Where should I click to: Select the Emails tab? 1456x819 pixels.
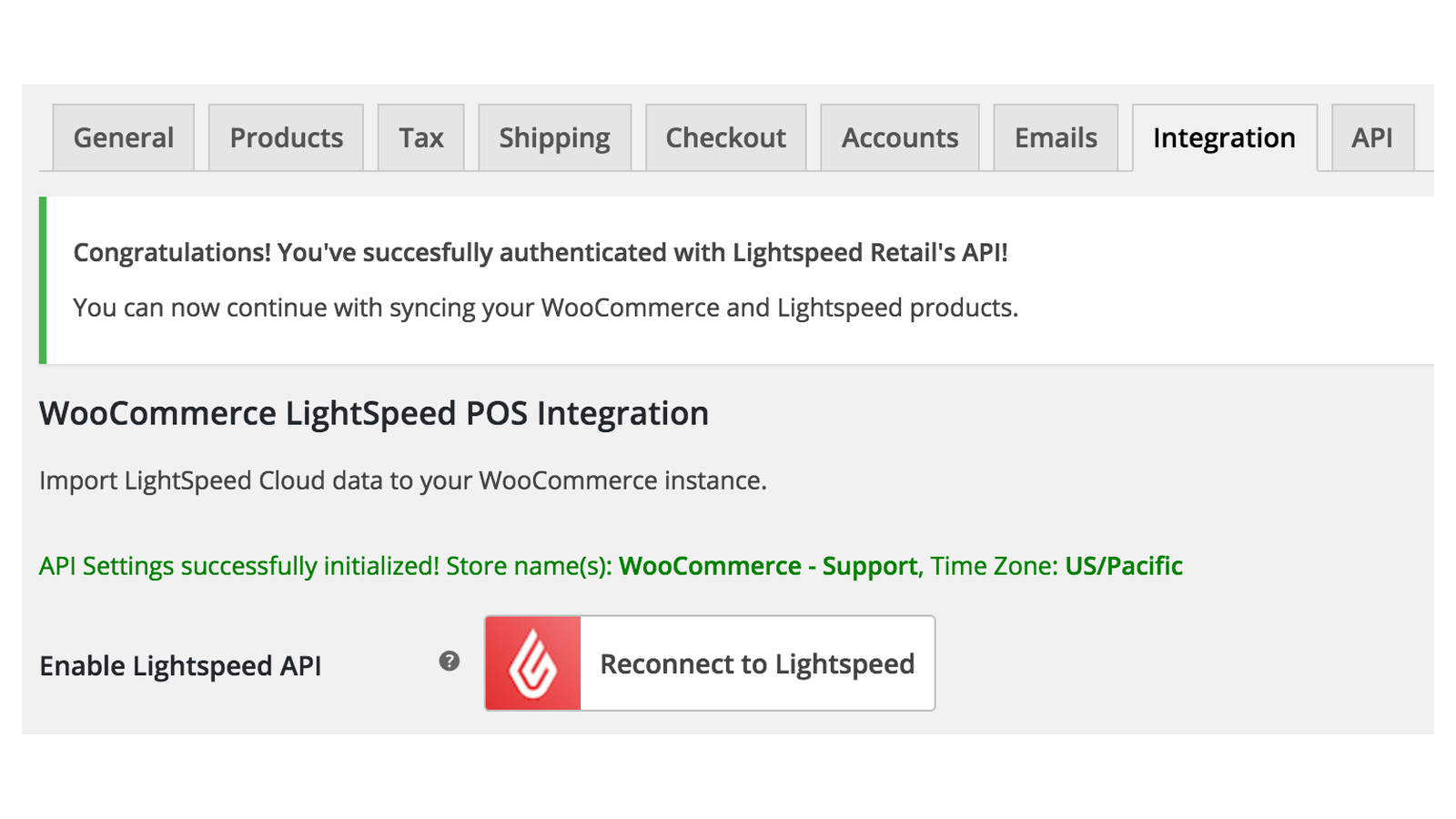coord(1056,137)
